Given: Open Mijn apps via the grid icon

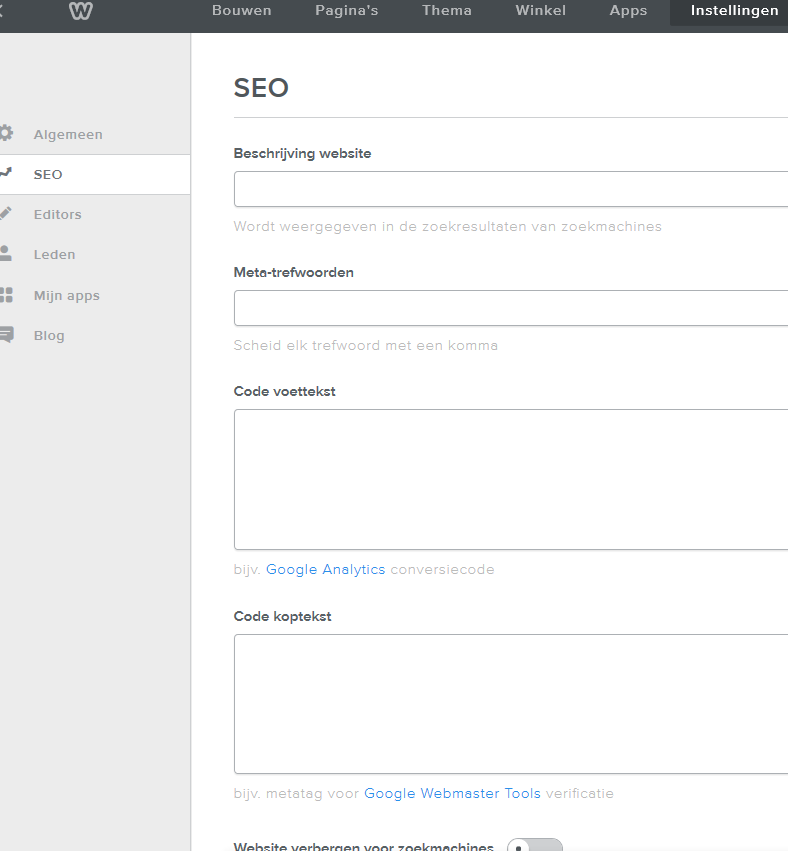Looking at the screenshot, I should coord(6,295).
